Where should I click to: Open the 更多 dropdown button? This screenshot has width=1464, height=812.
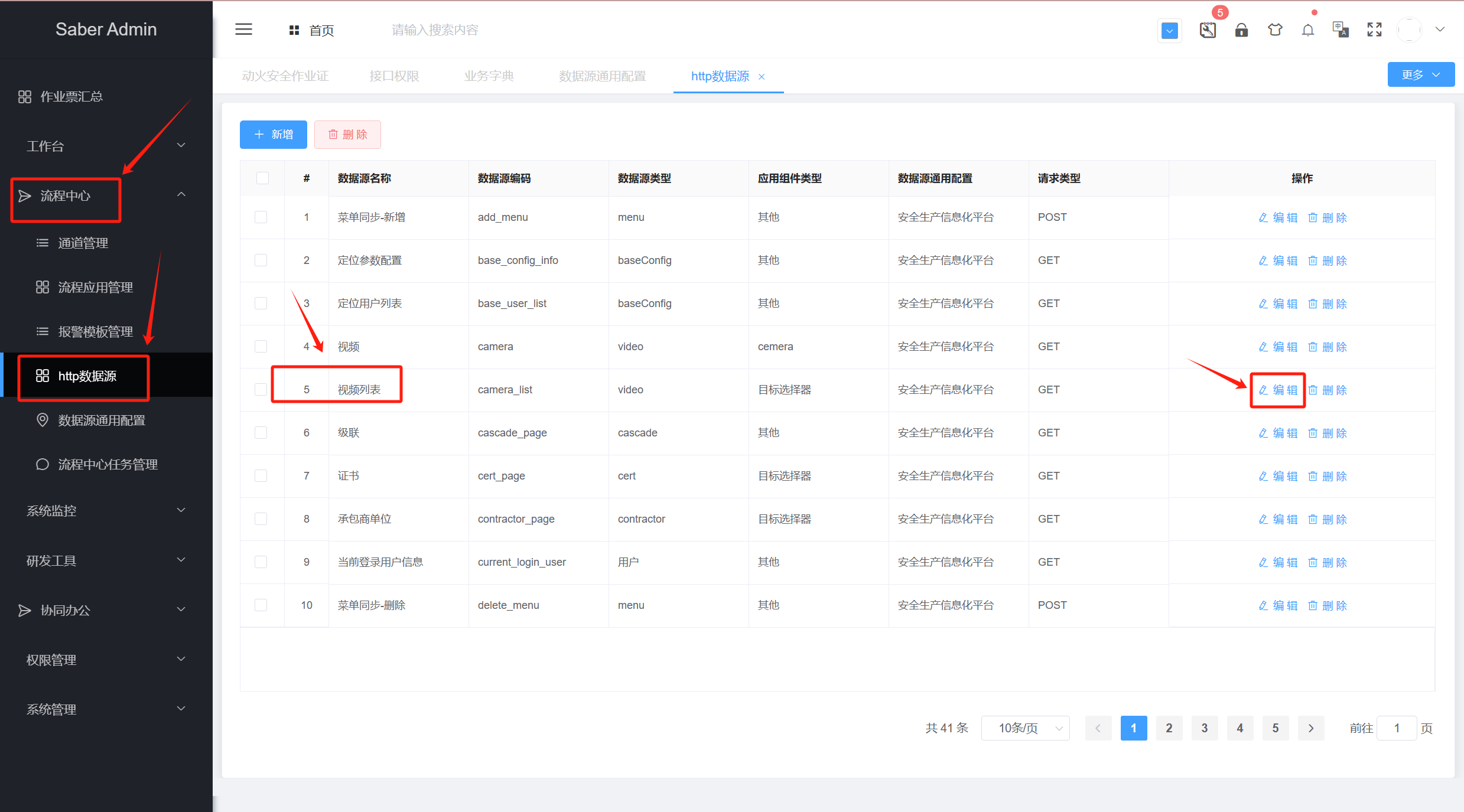1421,75
